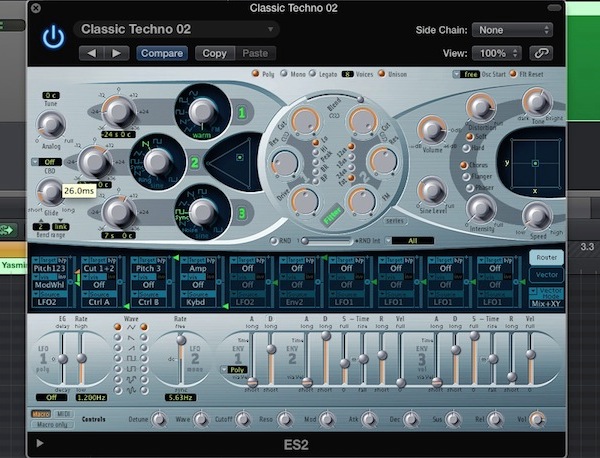Click the effect Speed knob
The width and height of the screenshot is (600, 458).
coord(537,217)
